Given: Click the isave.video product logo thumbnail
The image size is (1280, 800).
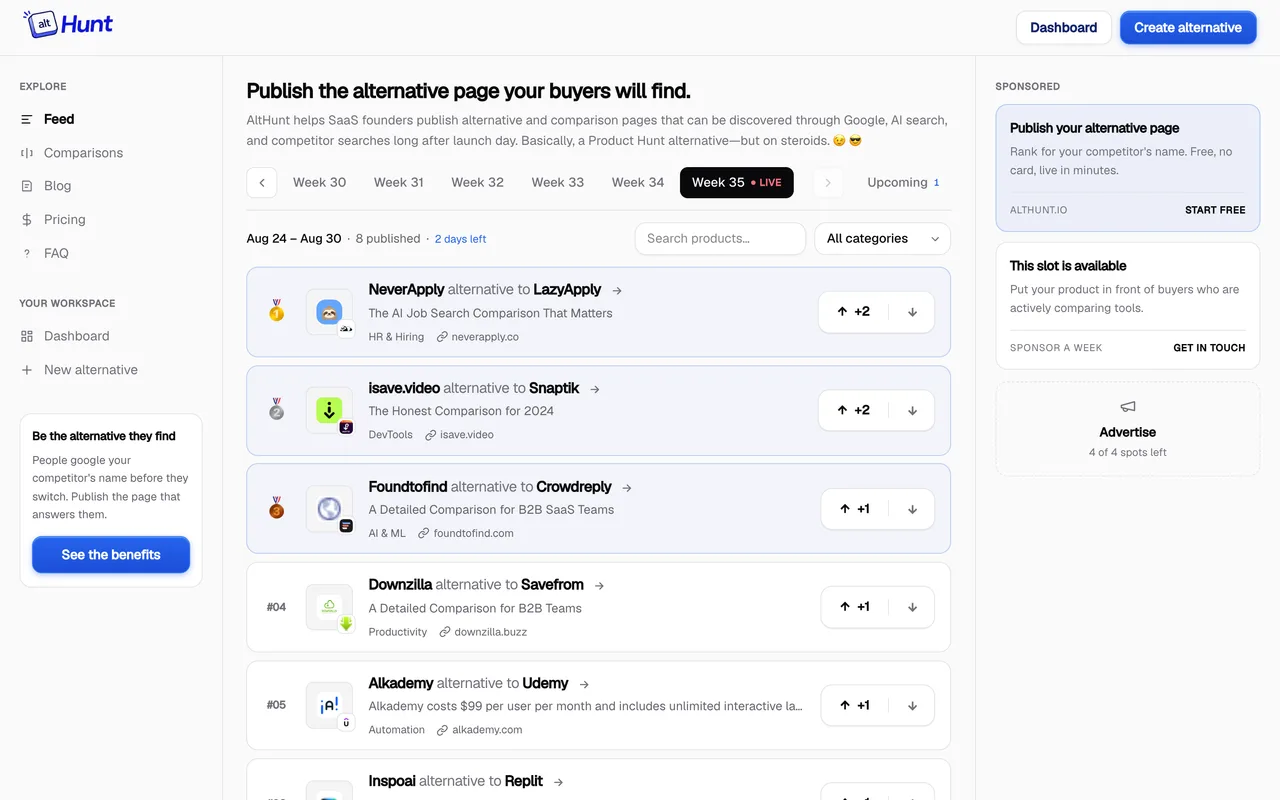Looking at the screenshot, I should 329,411.
